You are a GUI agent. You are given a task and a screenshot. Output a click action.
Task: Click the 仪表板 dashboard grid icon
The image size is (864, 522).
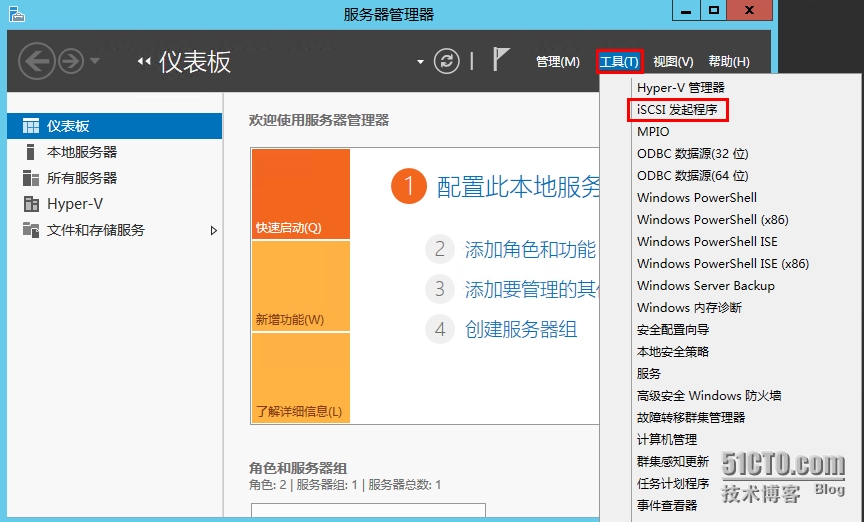[31, 126]
